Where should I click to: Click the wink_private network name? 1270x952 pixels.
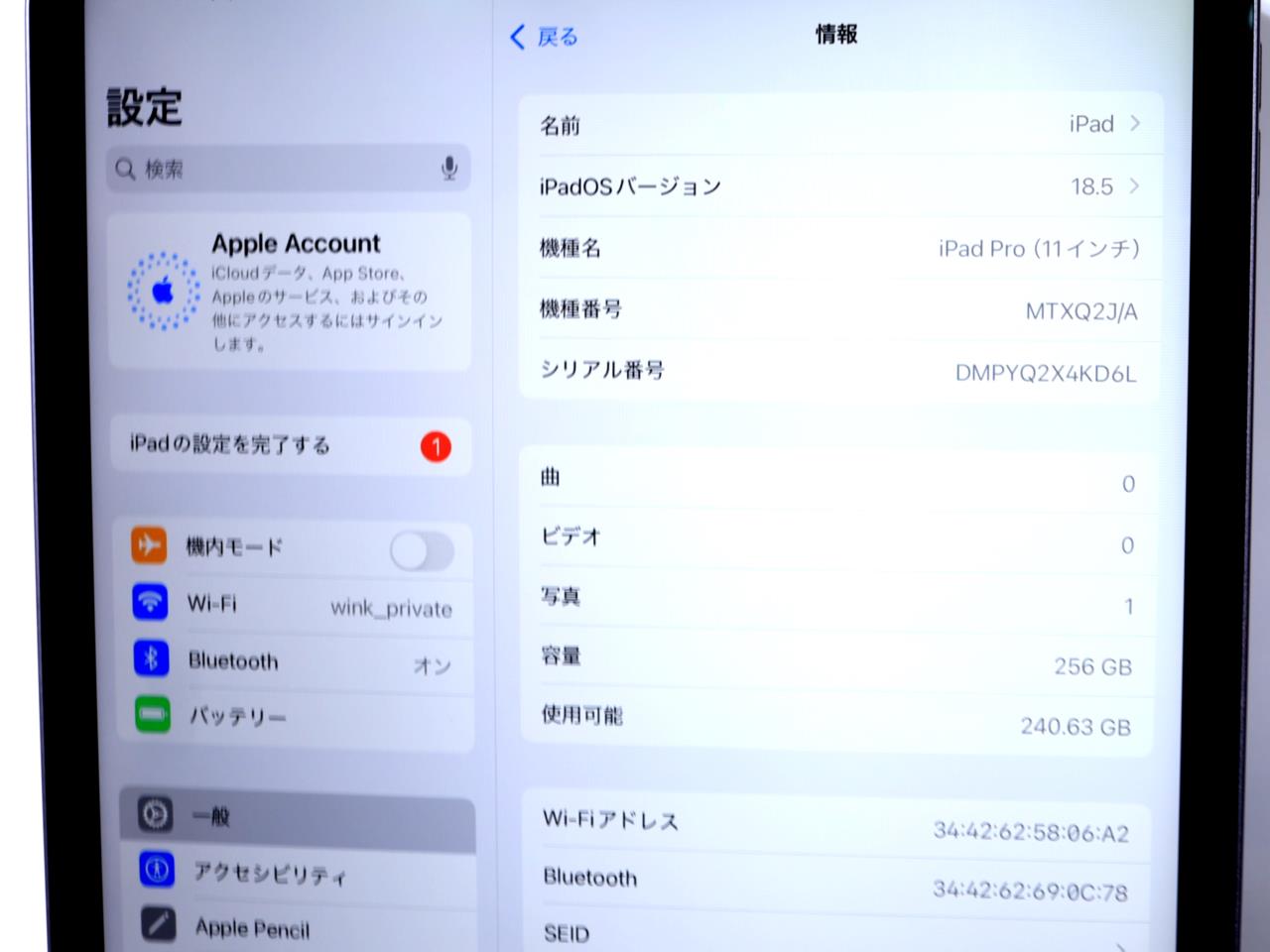pyautogui.click(x=391, y=608)
